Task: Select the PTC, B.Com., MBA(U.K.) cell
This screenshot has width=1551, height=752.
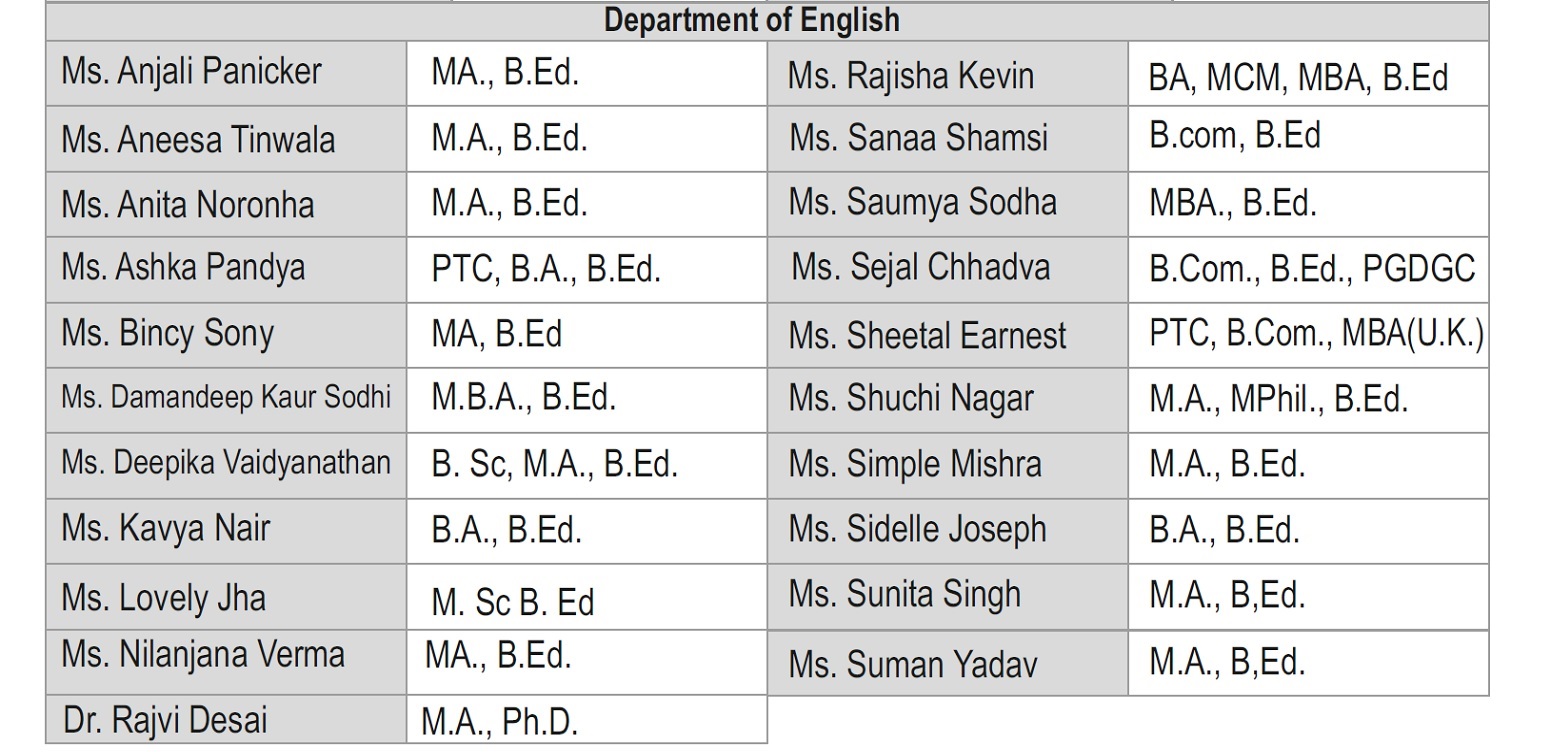Action: tap(1308, 335)
